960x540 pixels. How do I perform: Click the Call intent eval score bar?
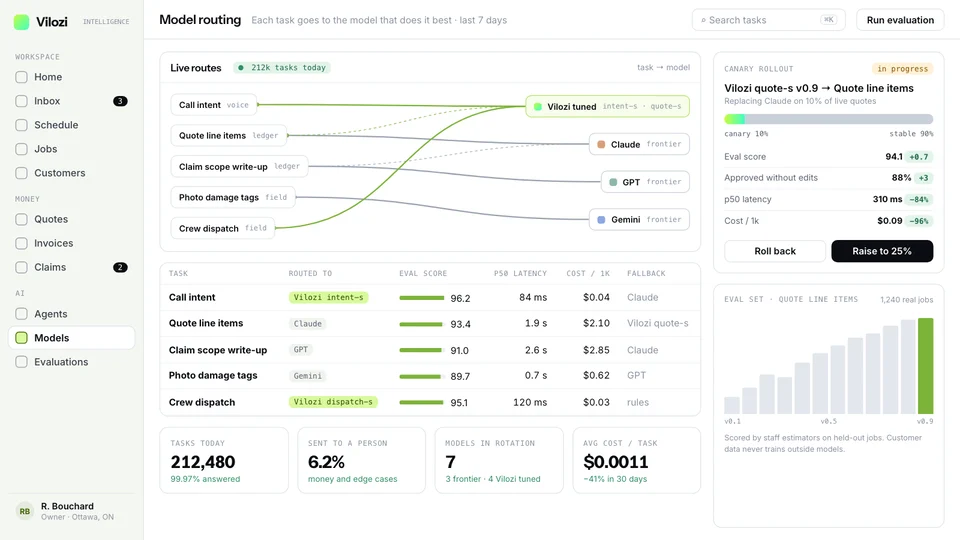tap(422, 298)
